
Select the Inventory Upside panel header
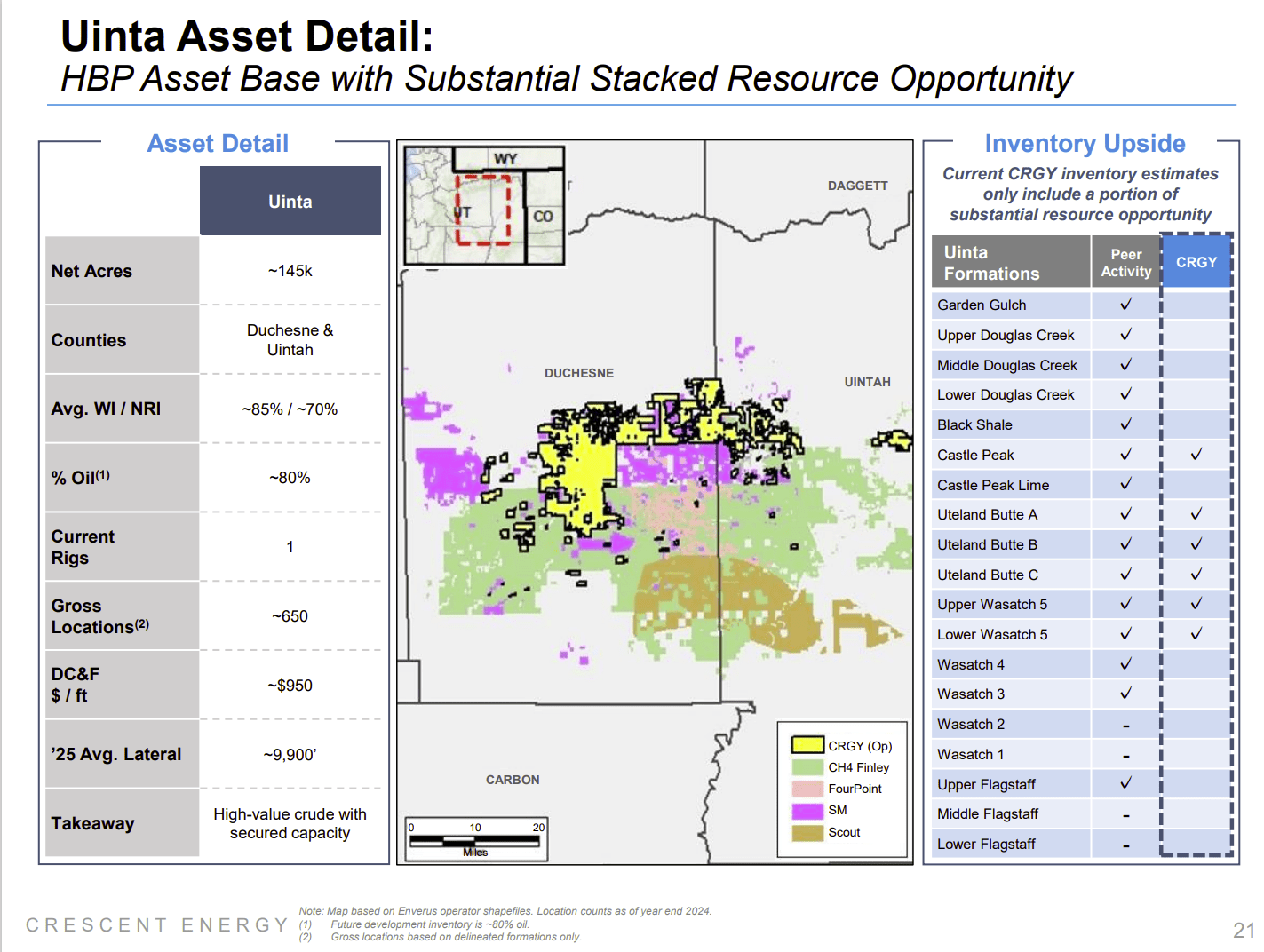tap(1085, 143)
